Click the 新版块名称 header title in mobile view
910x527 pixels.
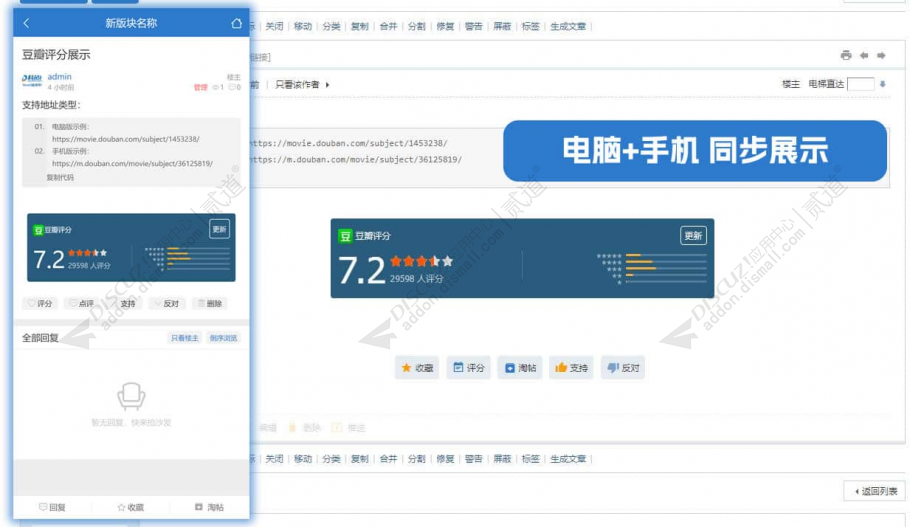click(x=131, y=23)
